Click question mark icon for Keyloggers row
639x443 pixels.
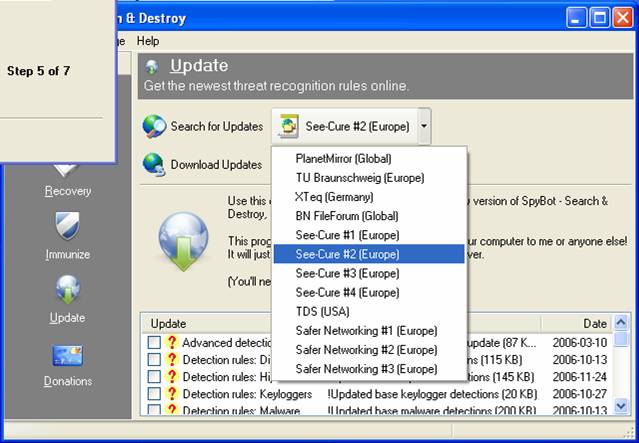172,394
